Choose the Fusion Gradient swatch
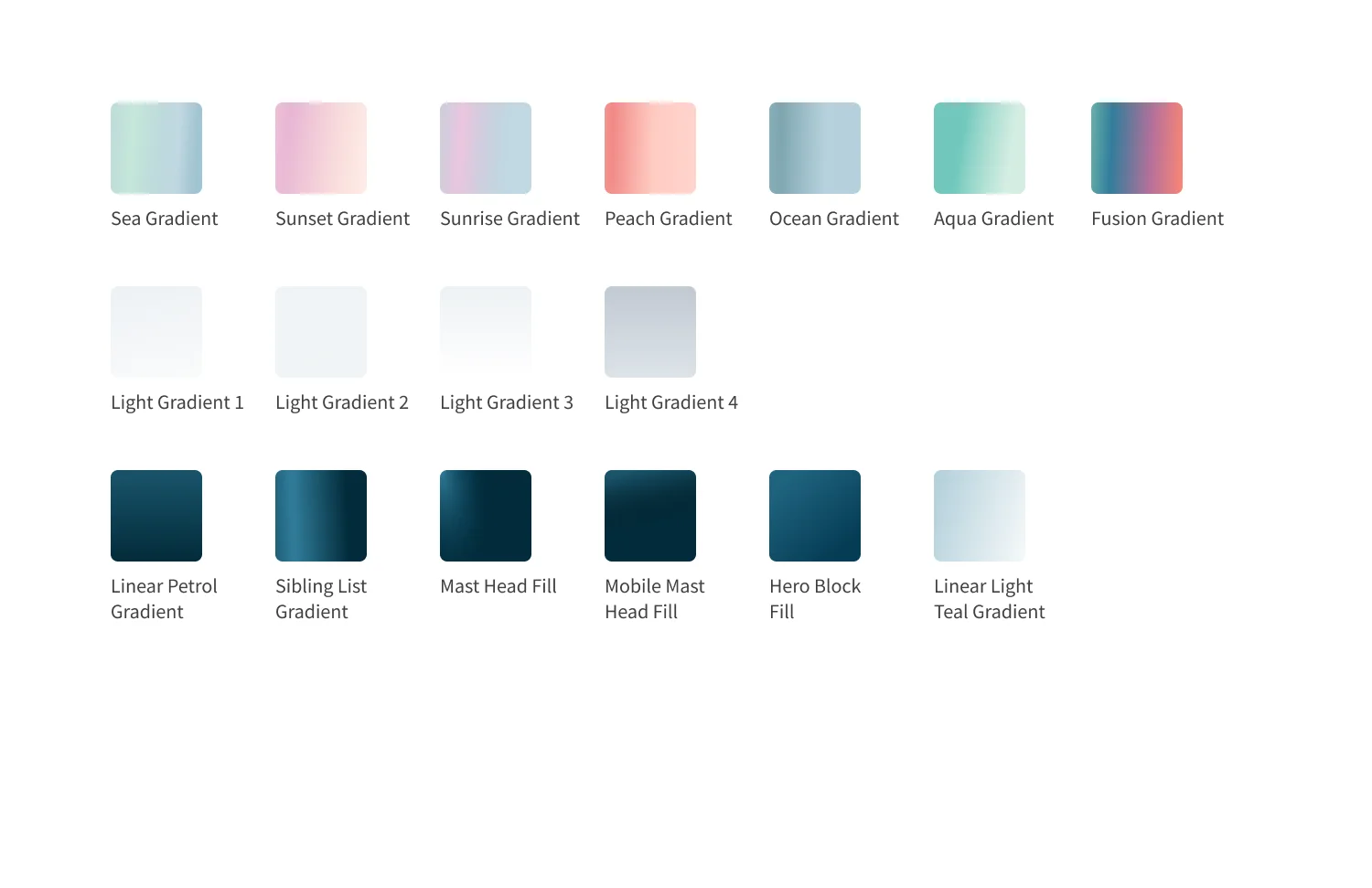Image resolution: width=1372 pixels, height=888 pixels. click(1137, 148)
